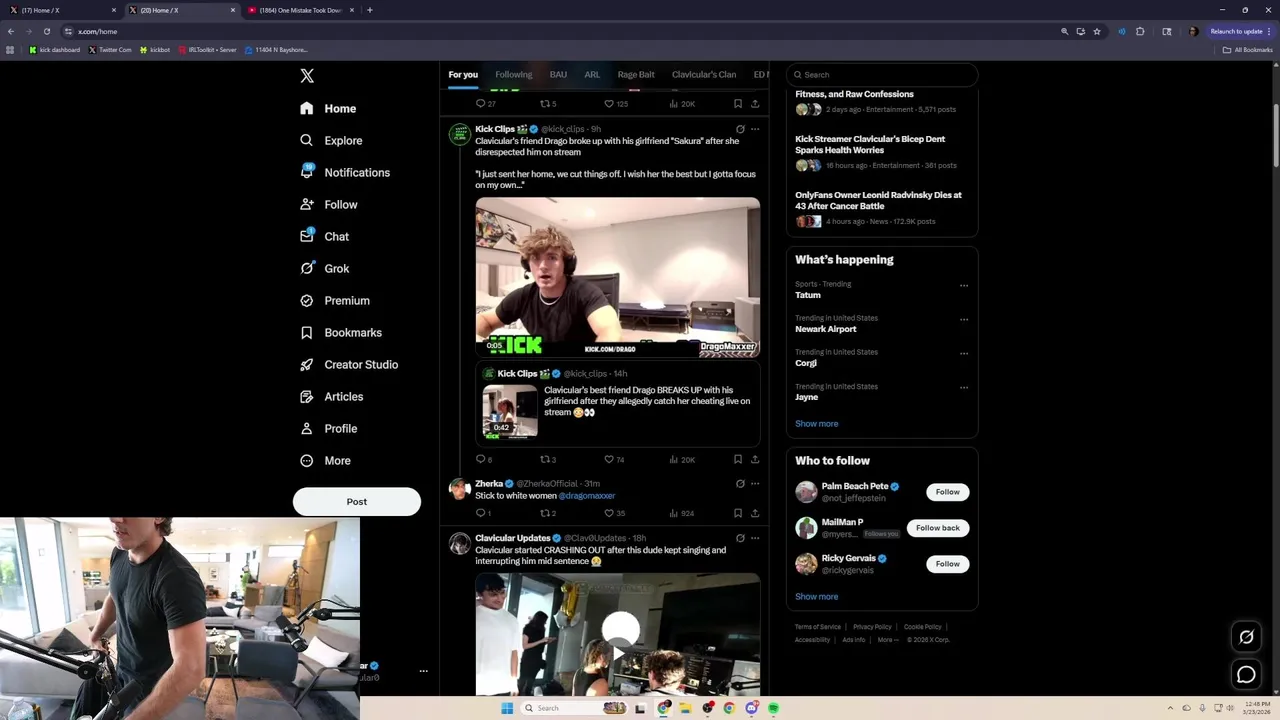1280x720 pixels.
Task: Open quoted Kick Clips video thumbnail
Action: pyautogui.click(x=510, y=412)
